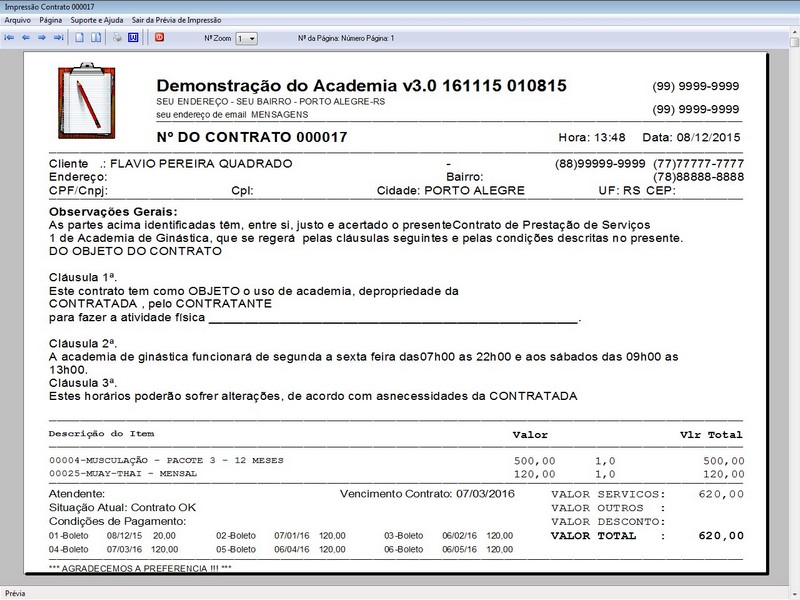This screenshot has width=800, height=600.
Task: Click the VALOR TOTAL 620,00 amount
Action: pyautogui.click(x=721, y=536)
